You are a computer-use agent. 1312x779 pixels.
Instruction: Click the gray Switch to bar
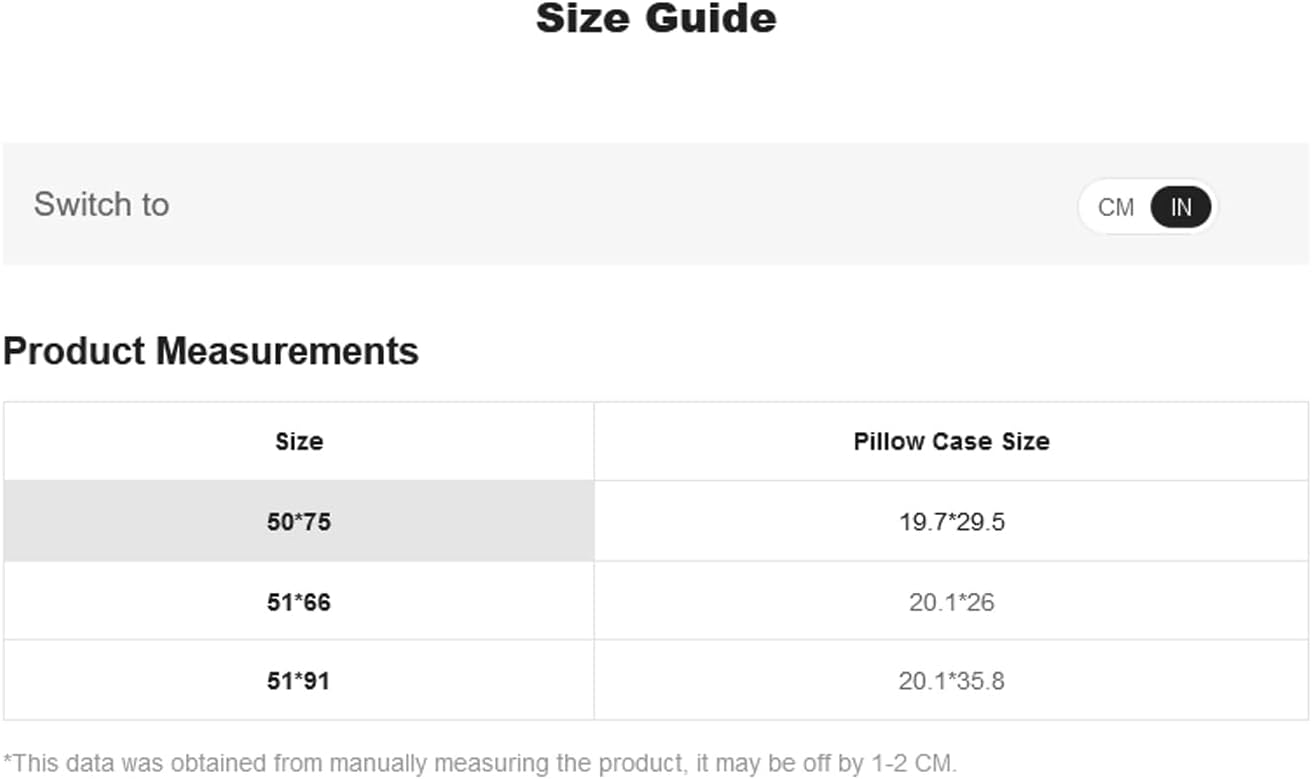(x=656, y=204)
